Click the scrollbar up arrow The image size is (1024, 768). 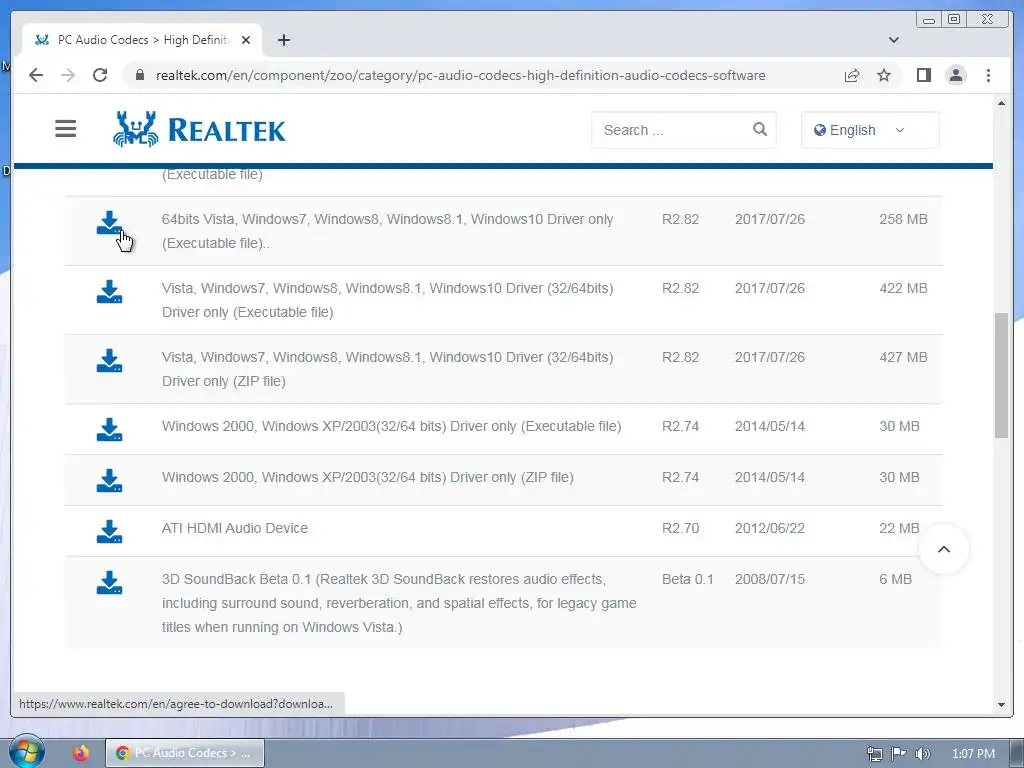[1001, 104]
